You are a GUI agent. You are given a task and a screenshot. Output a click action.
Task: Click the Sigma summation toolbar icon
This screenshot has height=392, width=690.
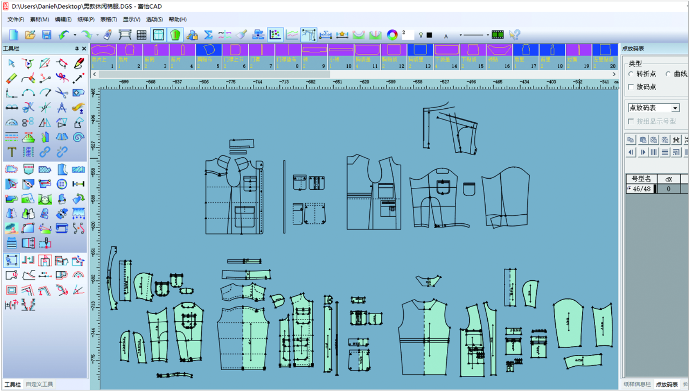coord(209,35)
